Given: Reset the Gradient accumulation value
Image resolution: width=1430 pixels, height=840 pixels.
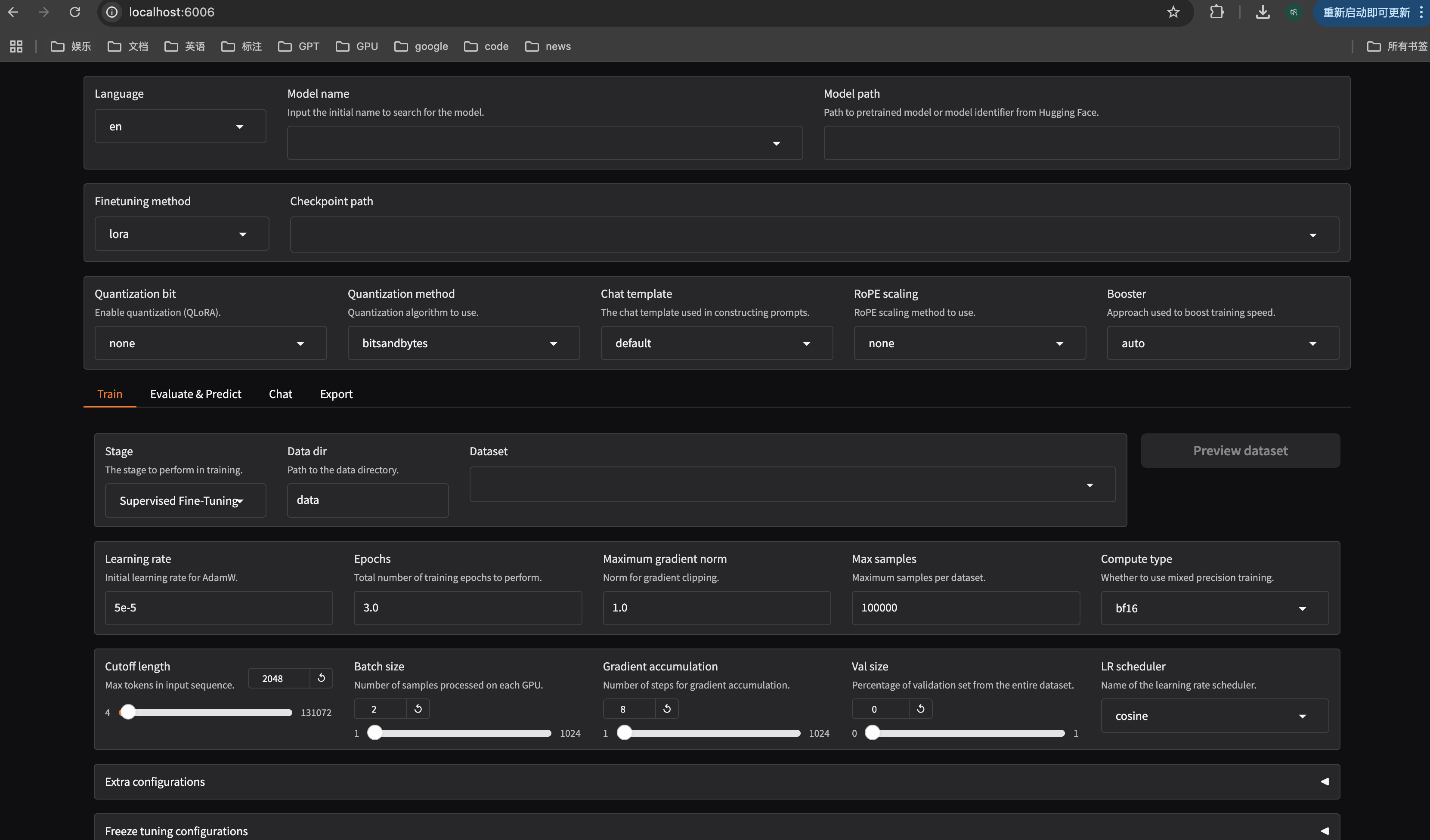Looking at the screenshot, I should pyautogui.click(x=667, y=708).
